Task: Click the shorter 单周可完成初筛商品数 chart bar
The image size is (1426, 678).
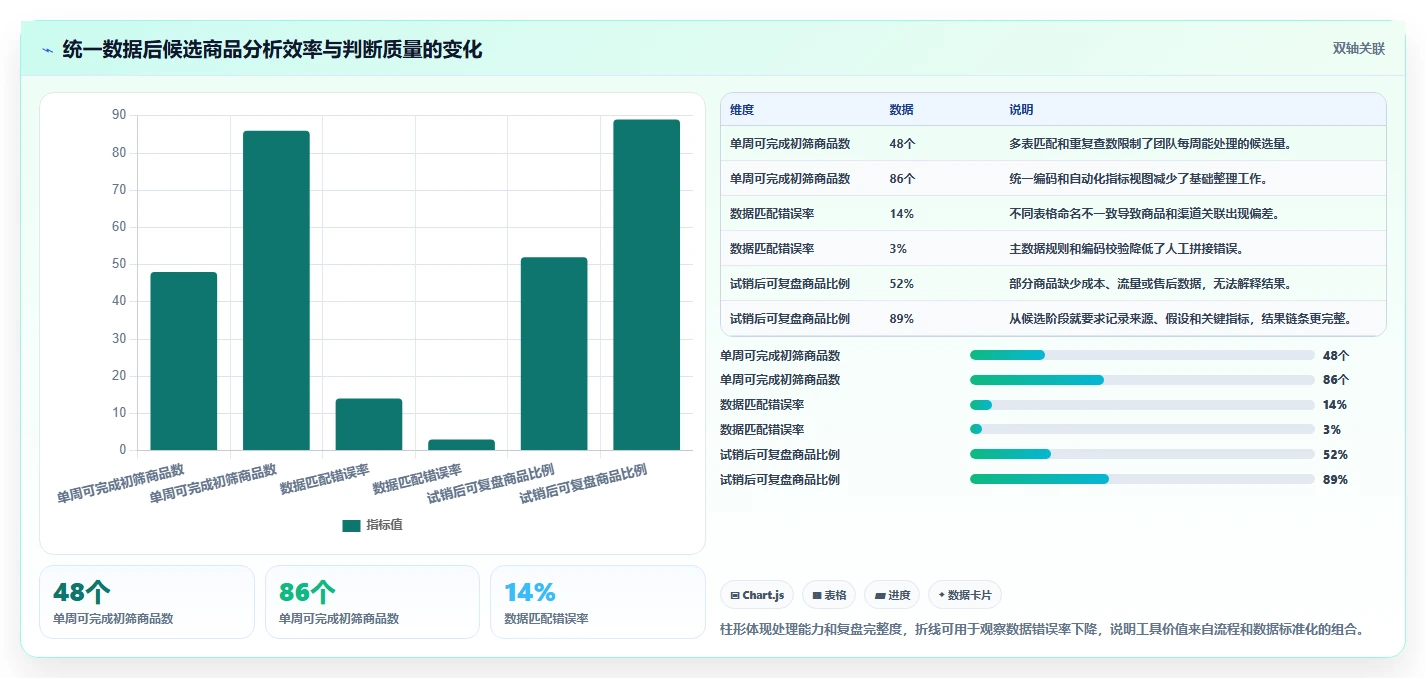Action: tap(184, 361)
